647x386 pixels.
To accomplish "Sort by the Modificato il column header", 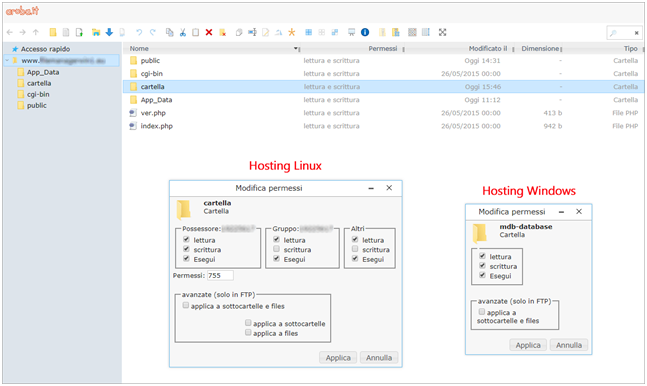I will 488,49.
